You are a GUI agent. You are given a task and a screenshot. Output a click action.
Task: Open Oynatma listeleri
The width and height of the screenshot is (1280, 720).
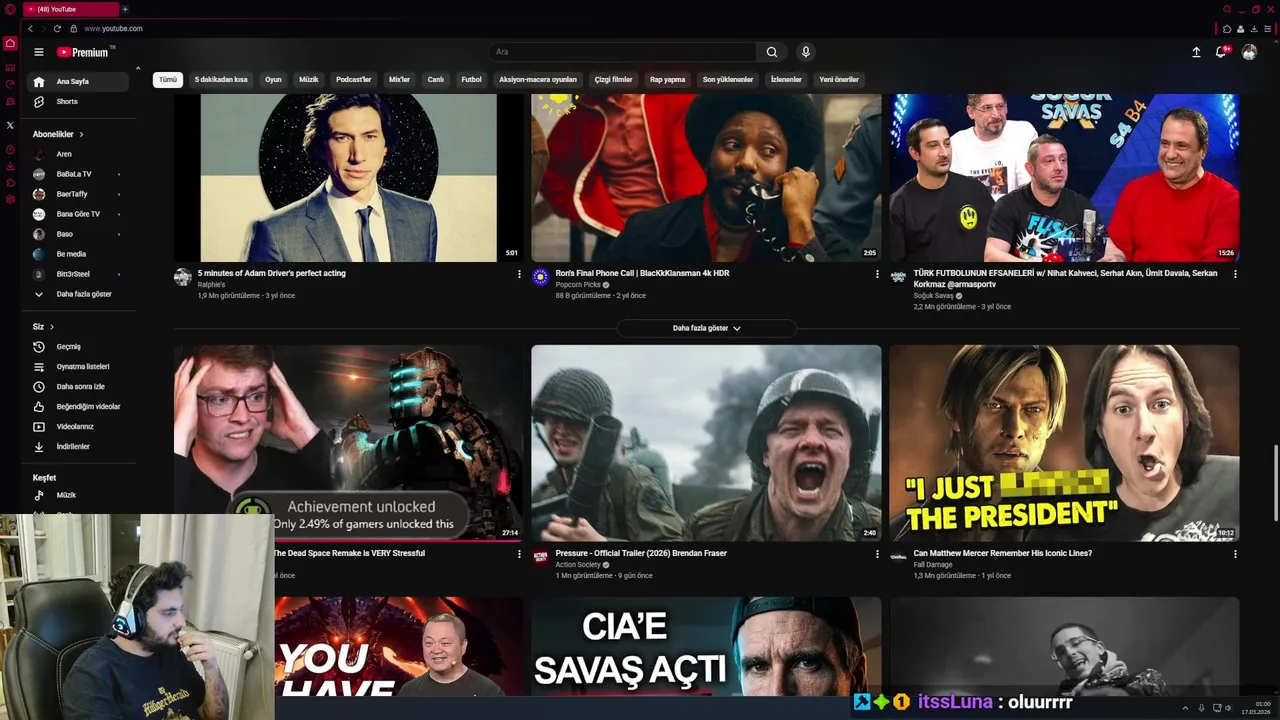(x=78, y=367)
